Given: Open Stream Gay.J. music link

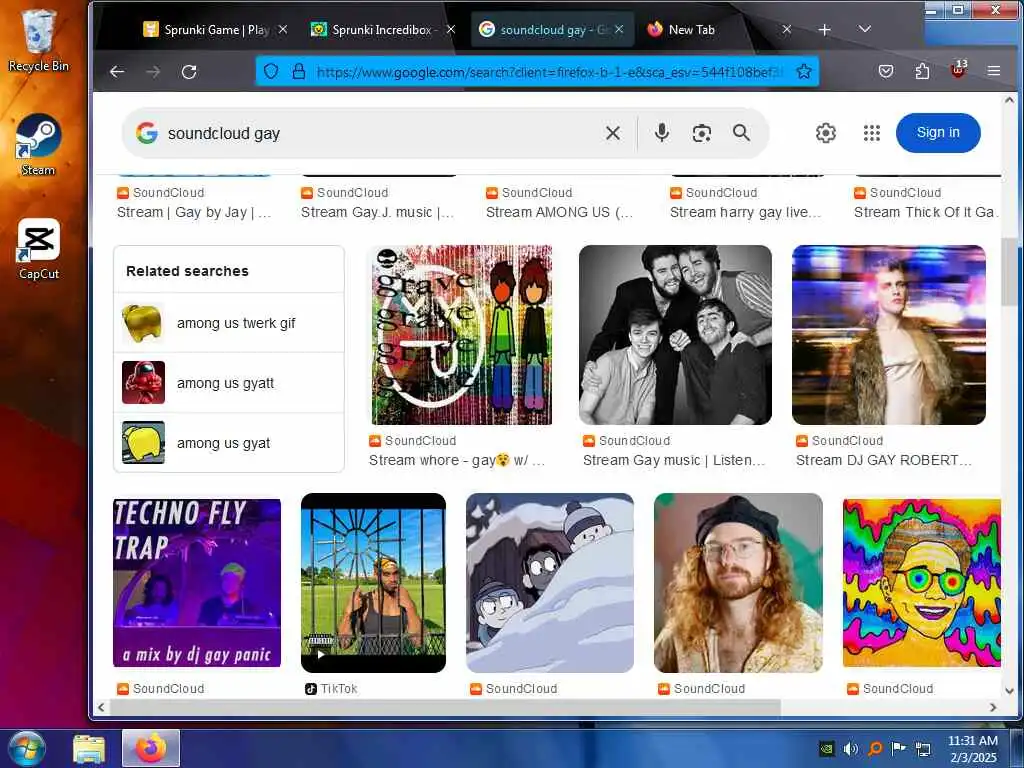Looking at the screenshot, I should (x=377, y=212).
